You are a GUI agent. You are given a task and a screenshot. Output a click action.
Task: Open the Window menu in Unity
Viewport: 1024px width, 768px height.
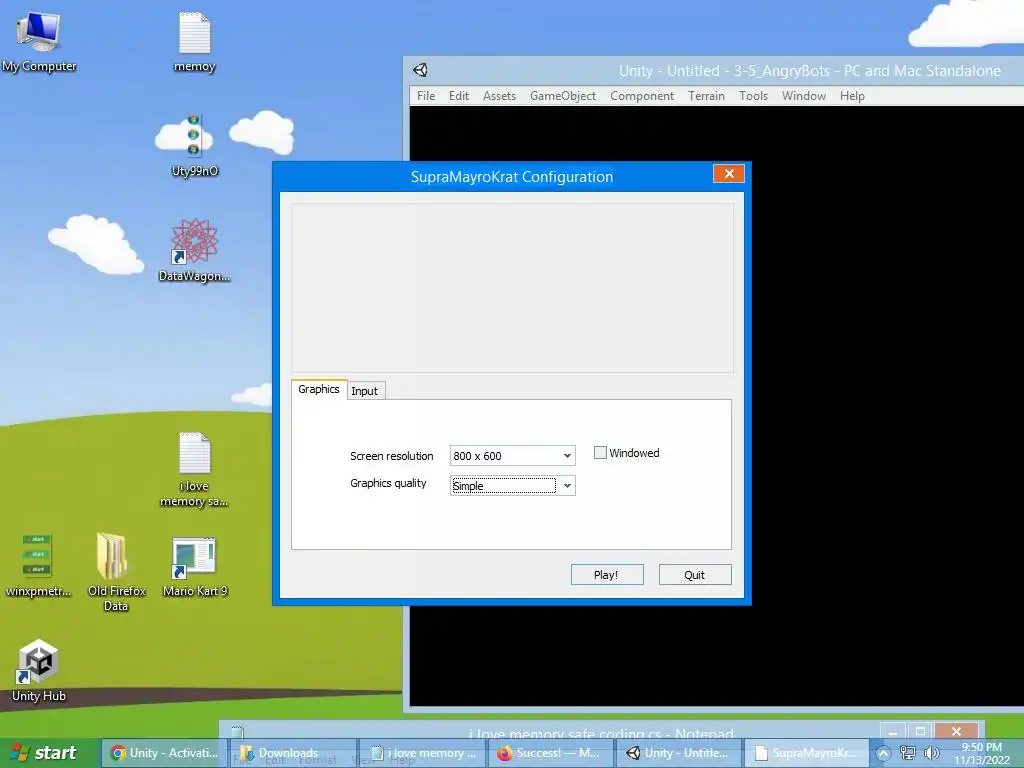coord(804,96)
